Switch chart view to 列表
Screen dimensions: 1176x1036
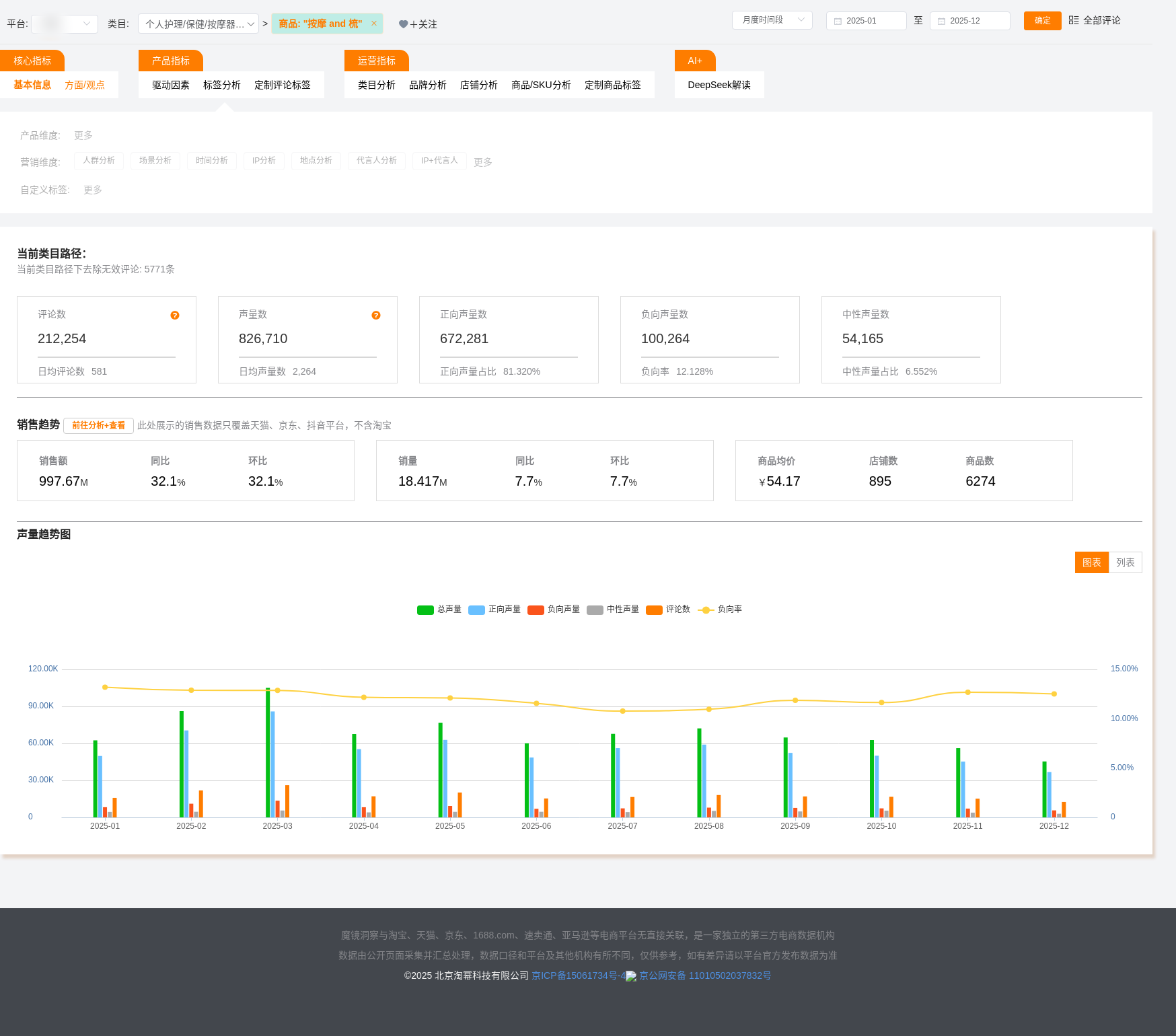(1125, 562)
